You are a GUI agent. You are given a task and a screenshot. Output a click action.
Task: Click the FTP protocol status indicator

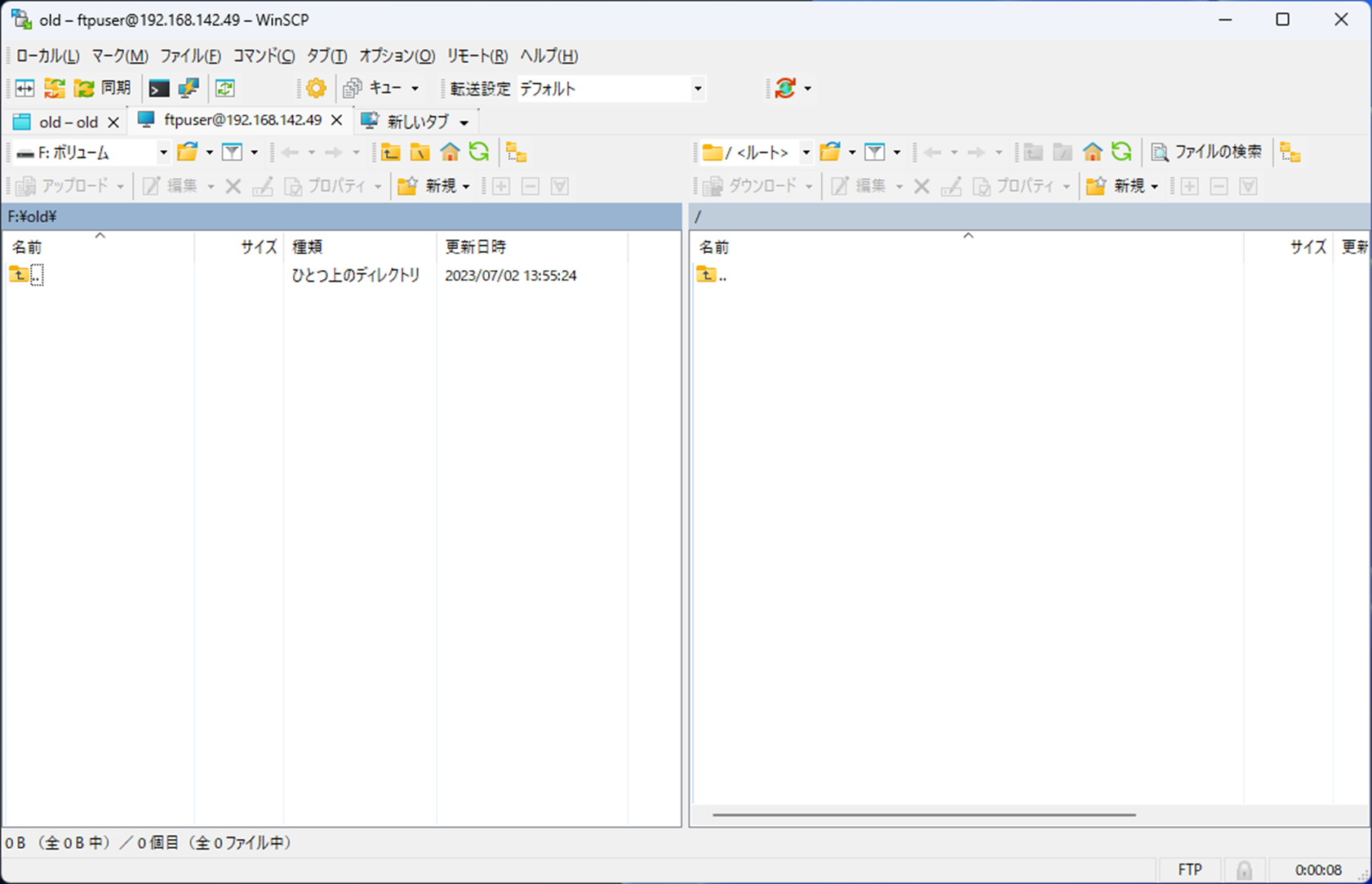click(1190, 870)
